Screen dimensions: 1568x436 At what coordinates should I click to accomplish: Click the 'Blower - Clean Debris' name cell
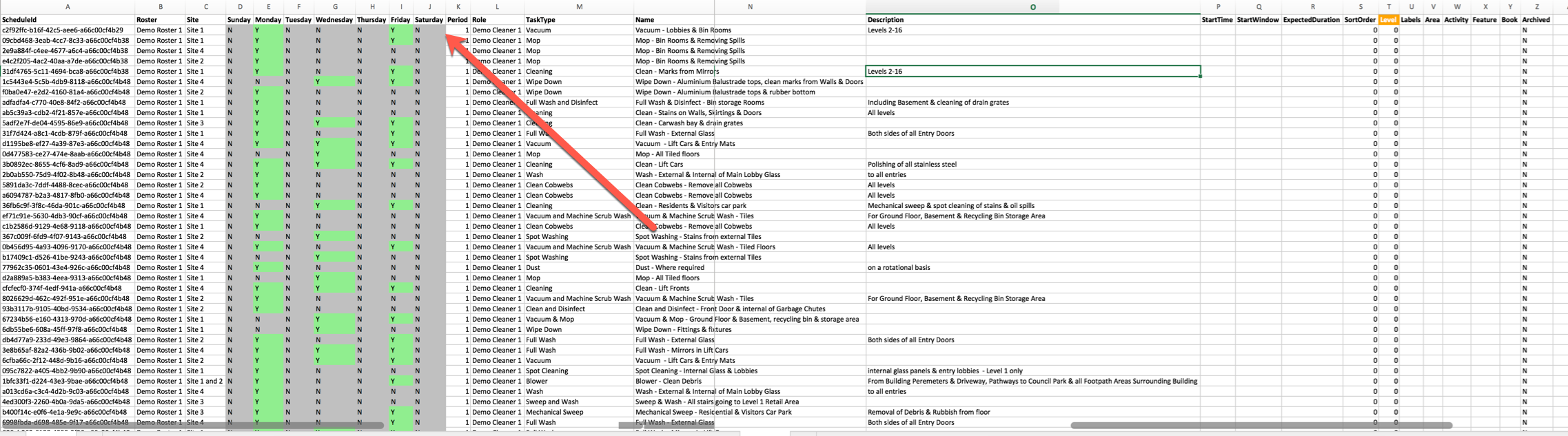pyautogui.click(x=669, y=381)
